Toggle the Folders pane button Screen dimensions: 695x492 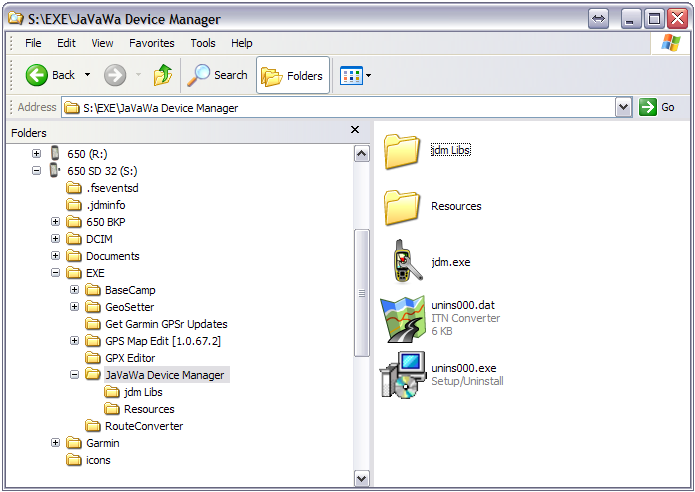click(x=293, y=75)
